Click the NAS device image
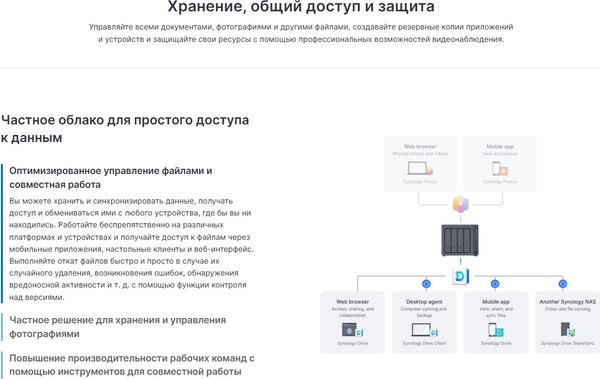Screen dimensions: 600x379 tap(460, 240)
